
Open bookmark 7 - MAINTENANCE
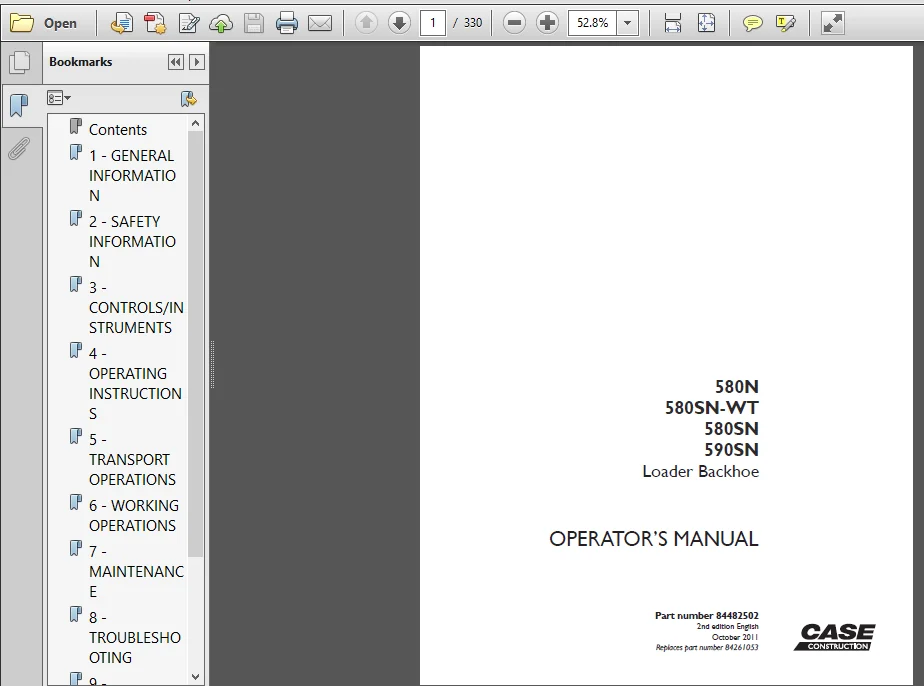pyautogui.click(x=136, y=572)
